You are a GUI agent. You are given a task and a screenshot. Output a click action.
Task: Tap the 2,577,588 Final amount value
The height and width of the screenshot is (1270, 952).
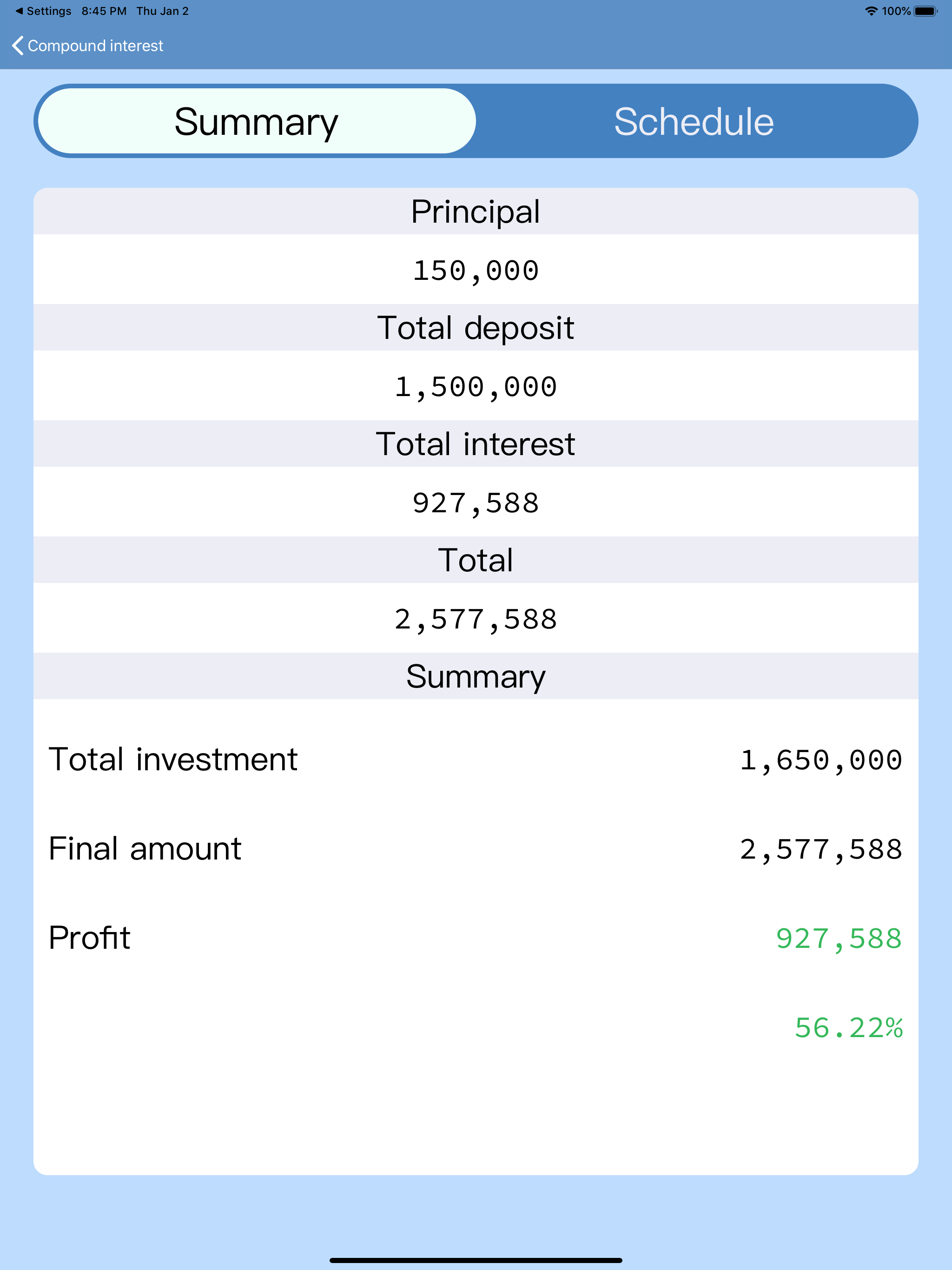pos(821,849)
